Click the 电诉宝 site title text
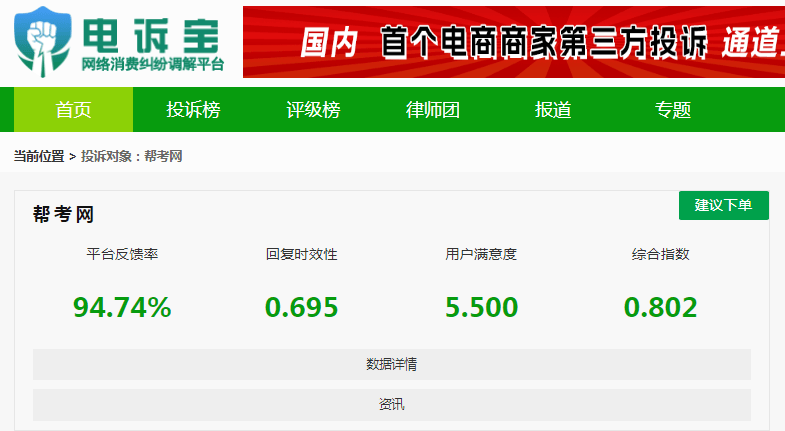Image resolution: width=785 pixels, height=431 pixels. (151, 36)
